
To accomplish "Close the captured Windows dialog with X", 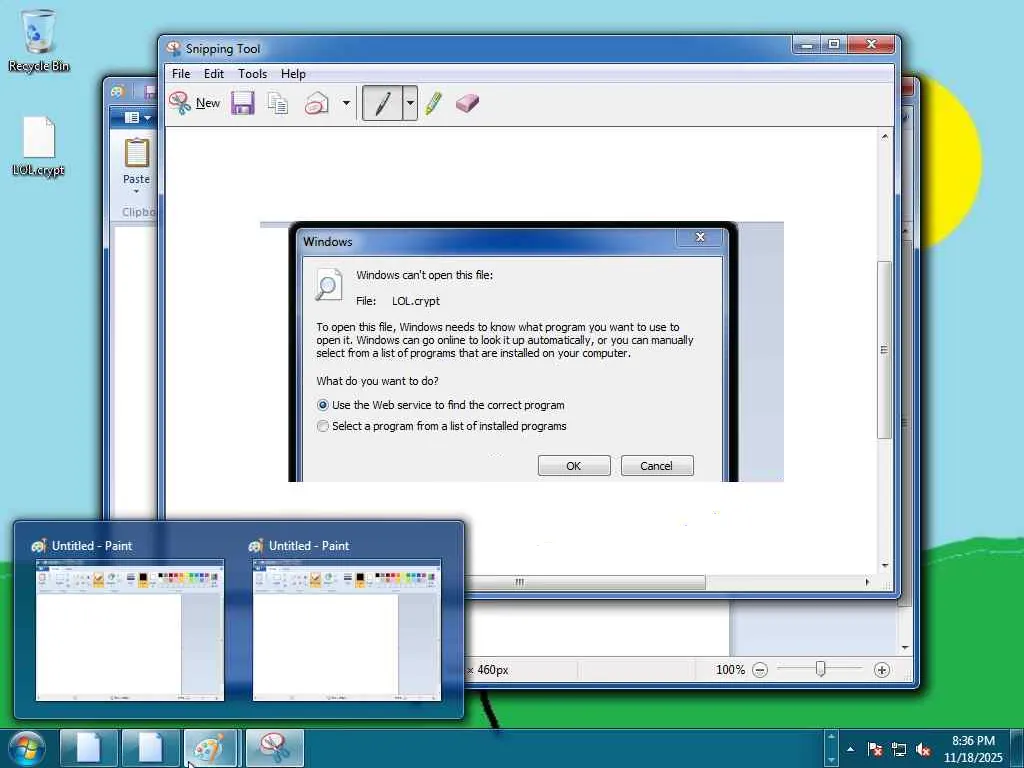I will (x=700, y=237).
